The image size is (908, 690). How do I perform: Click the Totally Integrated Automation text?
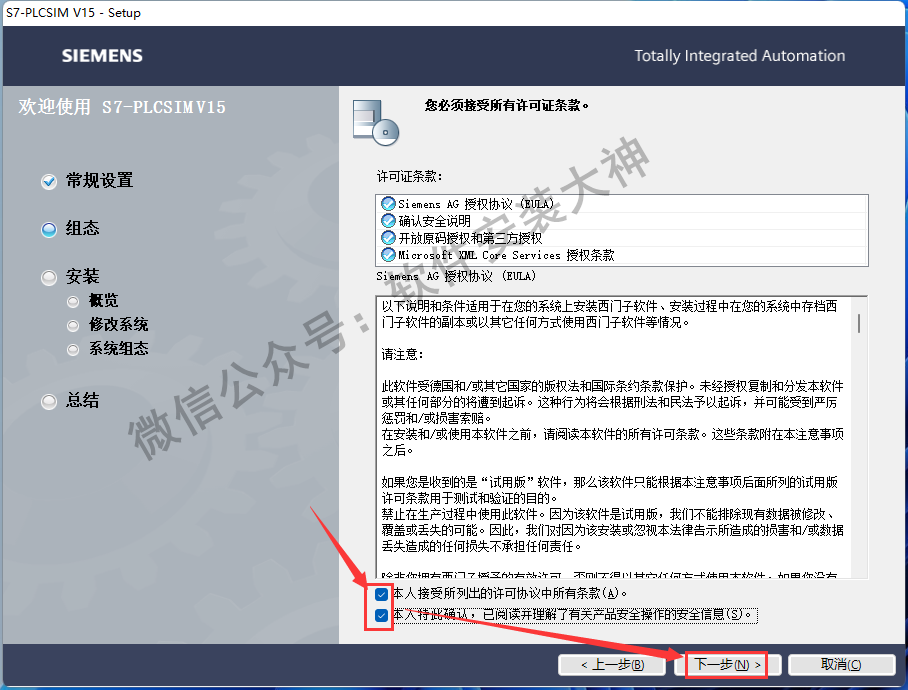tap(739, 56)
